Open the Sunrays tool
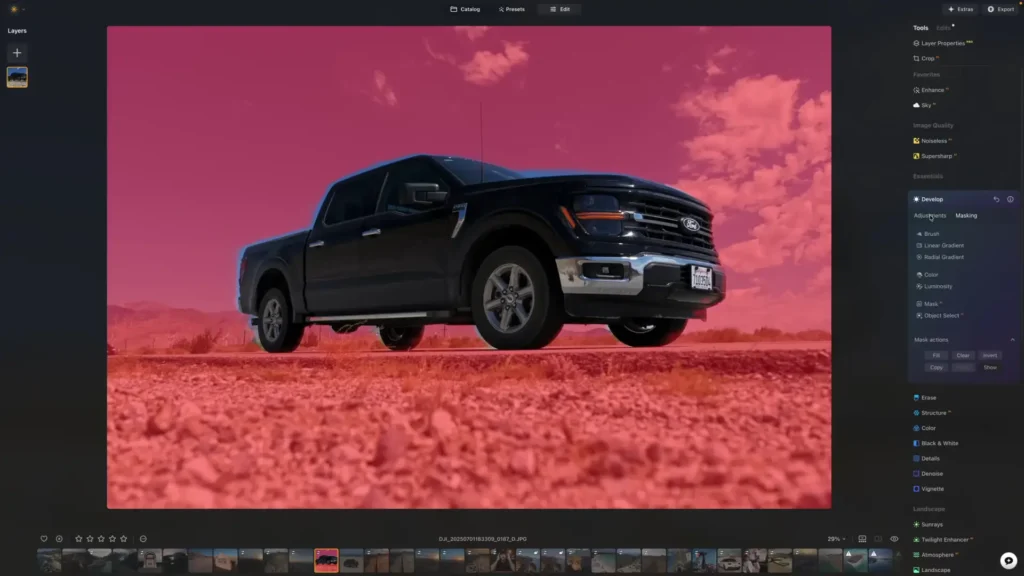Screen dimensions: 1024x576 pyautogui.click(x=930, y=523)
